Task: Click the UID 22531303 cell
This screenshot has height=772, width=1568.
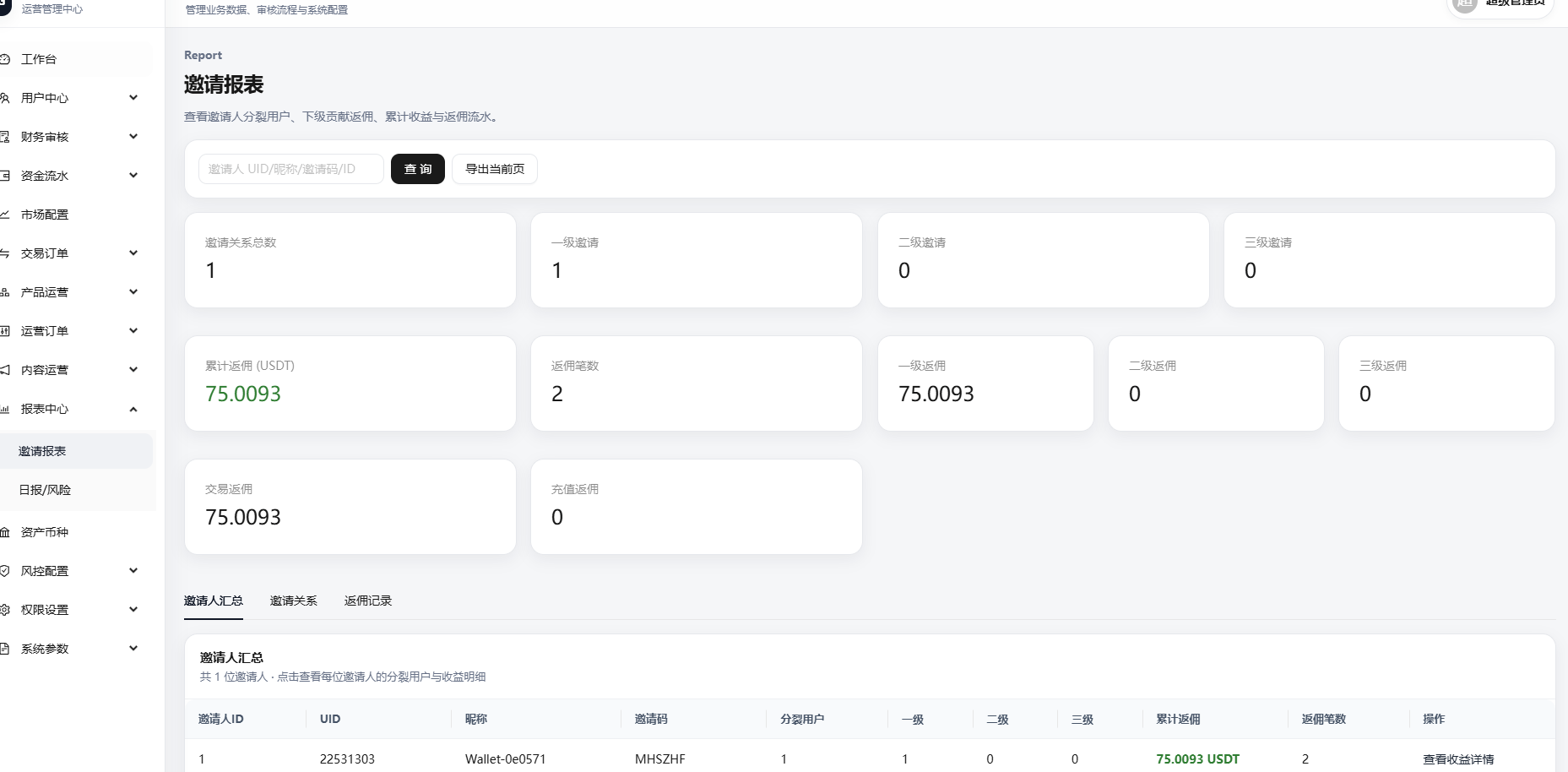Action: [347, 759]
